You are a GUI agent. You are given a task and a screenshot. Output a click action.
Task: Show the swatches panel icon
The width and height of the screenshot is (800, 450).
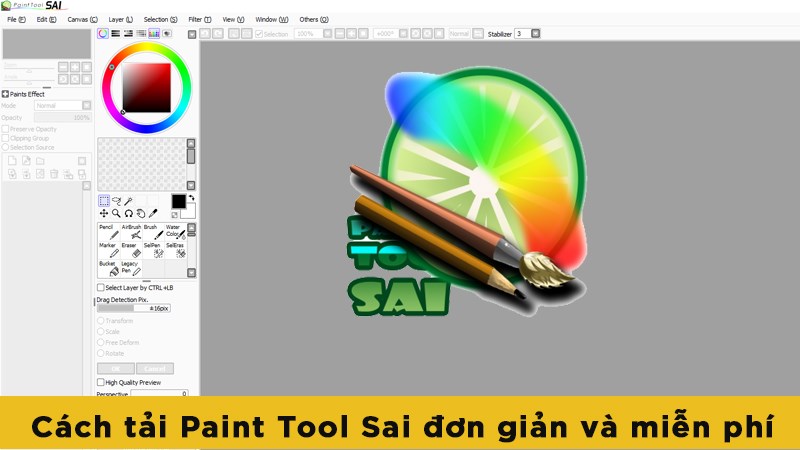point(154,34)
